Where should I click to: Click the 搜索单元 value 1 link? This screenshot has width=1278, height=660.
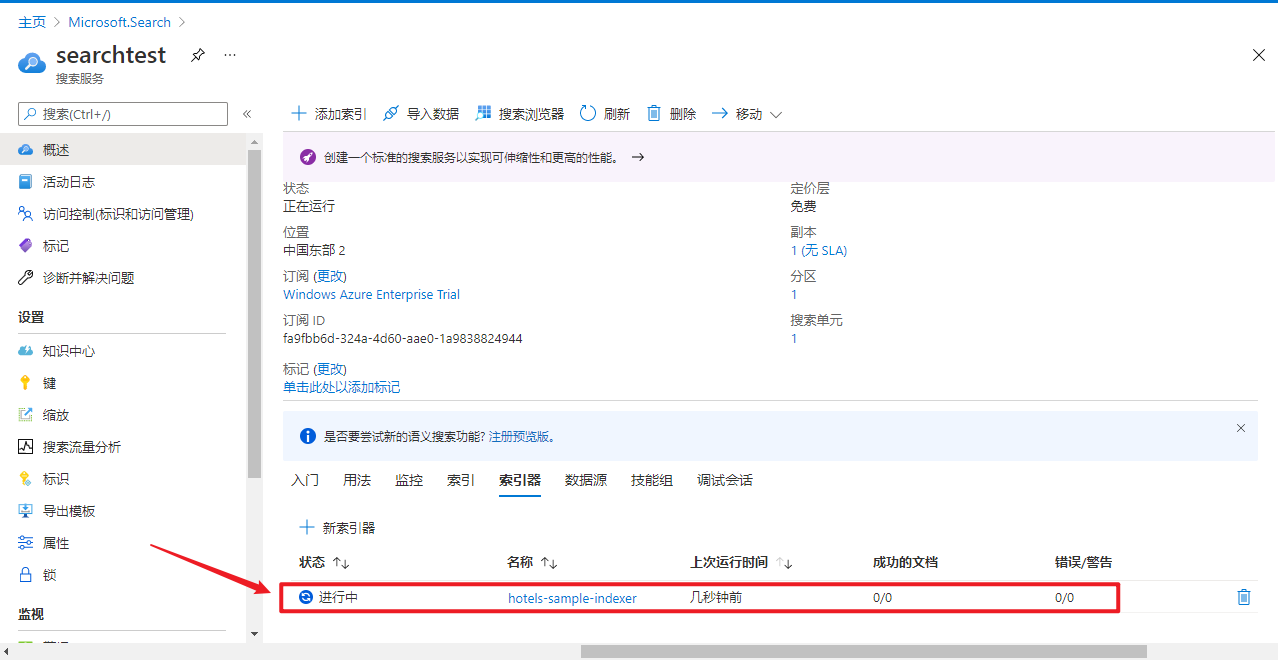point(794,338)
